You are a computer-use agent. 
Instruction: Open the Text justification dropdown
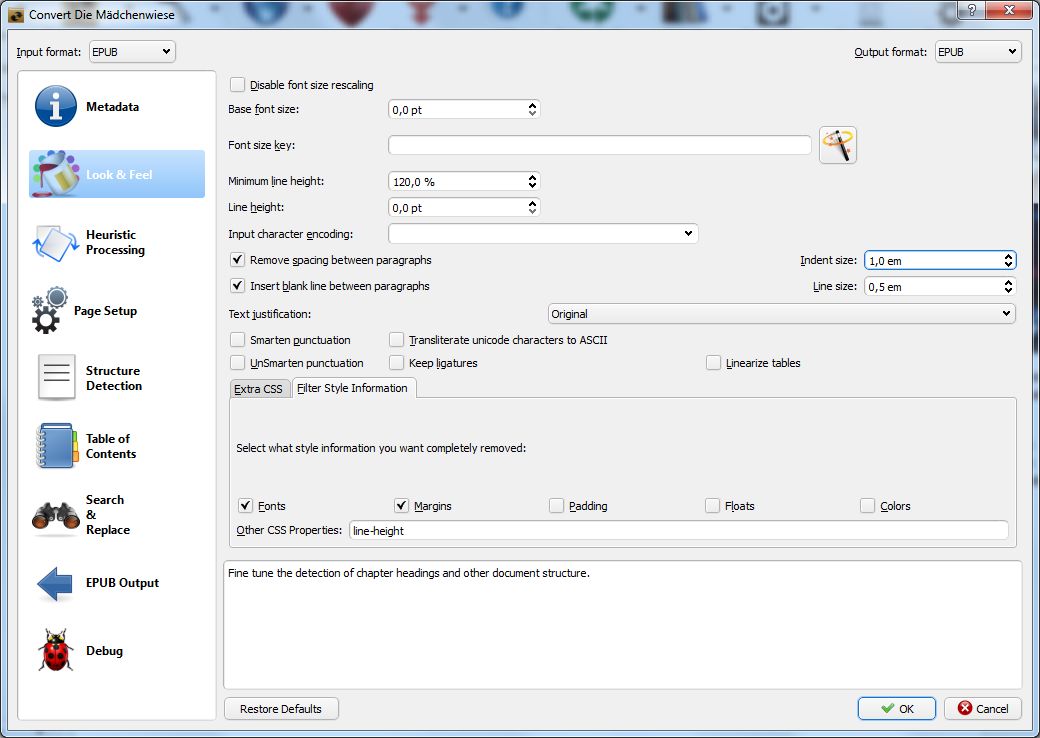tap(781, 314)
